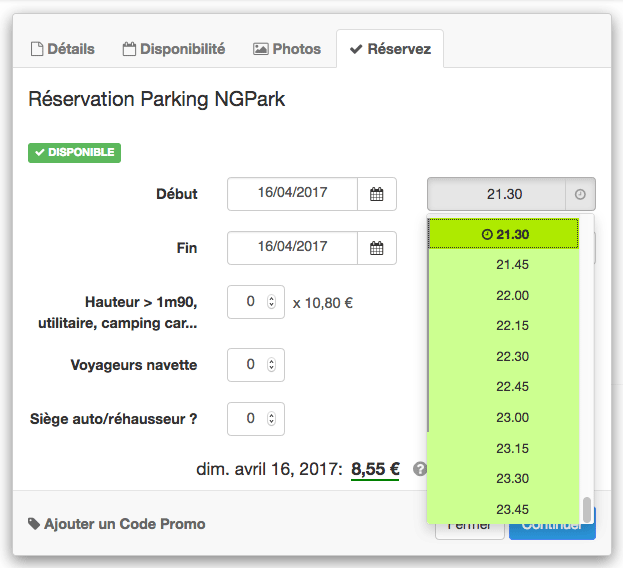Choose 21.45 from the time list
The width and height of the screenshot is (623, 568).
(x=503, y=265)
